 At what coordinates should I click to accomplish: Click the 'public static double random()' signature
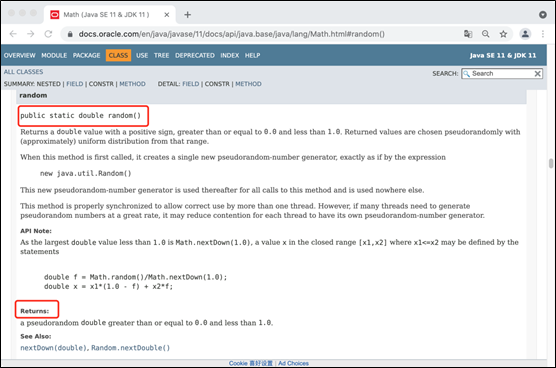(x=80, y=116)
